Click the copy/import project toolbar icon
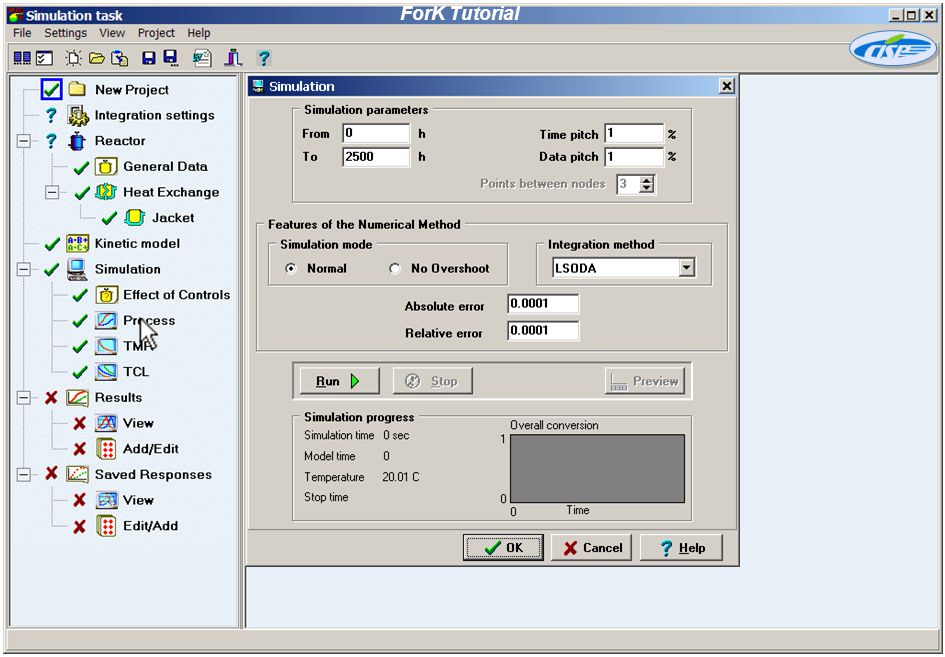The image size is (945, 657). [120, 58]
